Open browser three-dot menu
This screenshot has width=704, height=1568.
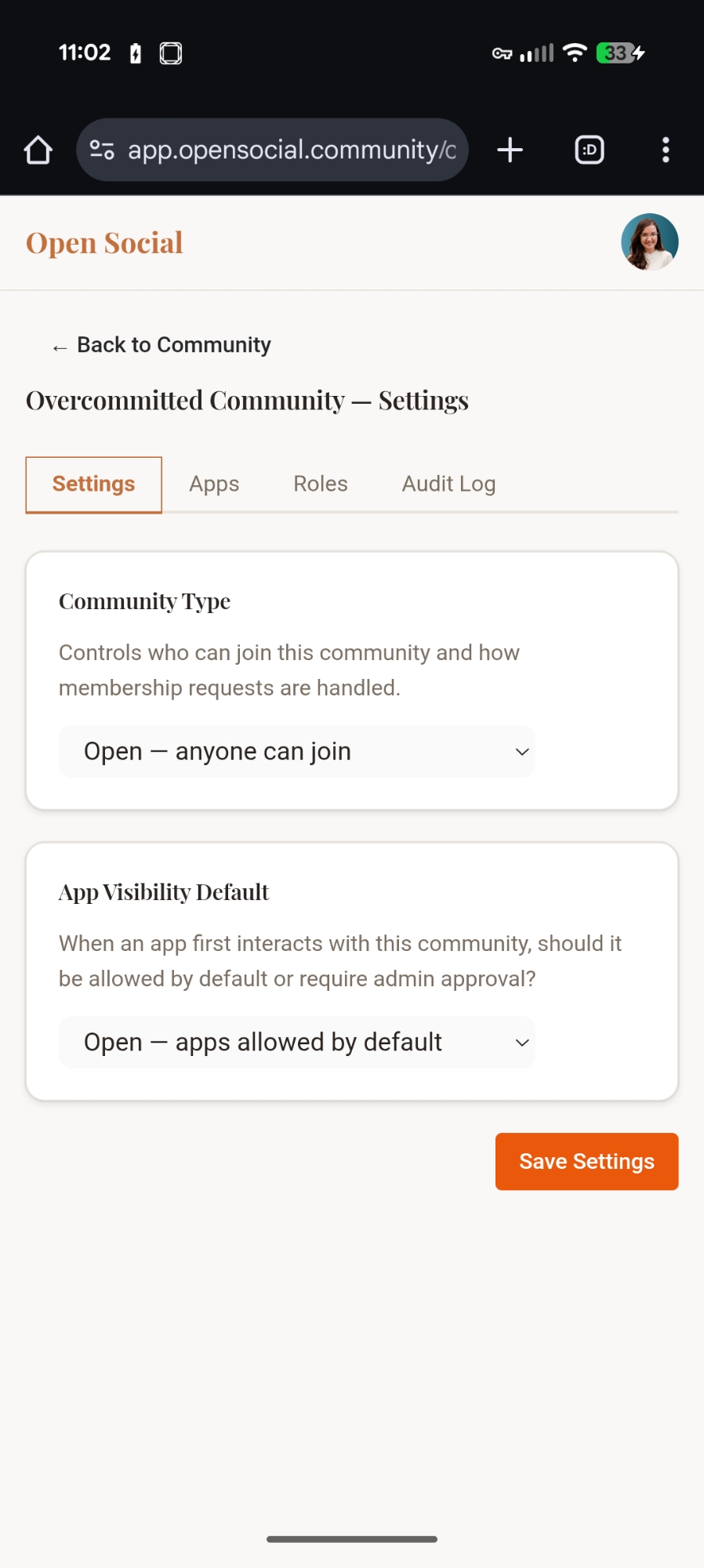pos(666,150)
